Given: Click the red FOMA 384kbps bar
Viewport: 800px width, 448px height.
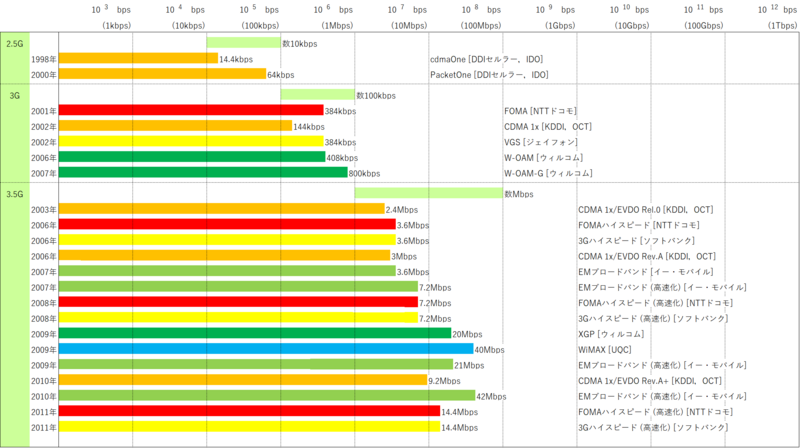Looking at the screenshot, I should pyautogui.click(x=191, y=111).
